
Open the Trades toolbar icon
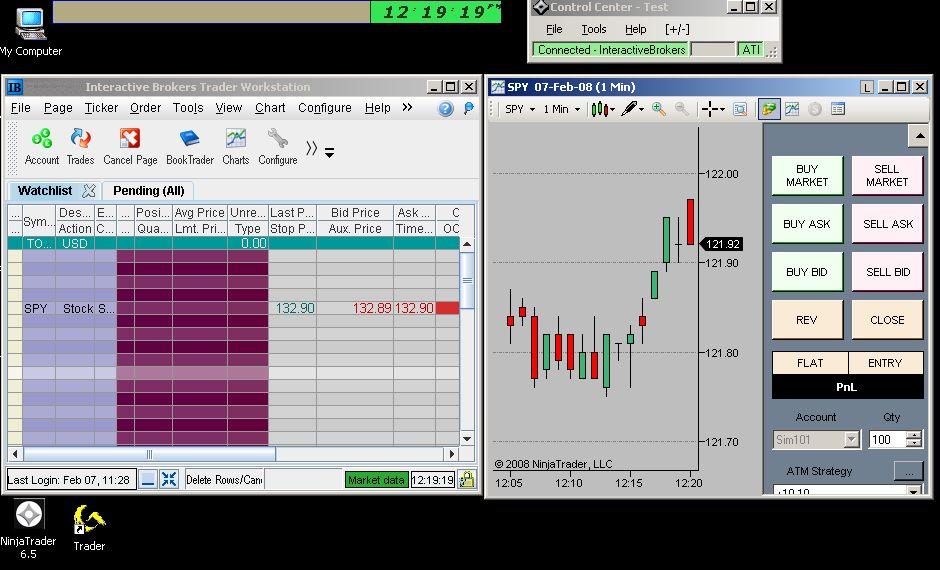point(80,146)
